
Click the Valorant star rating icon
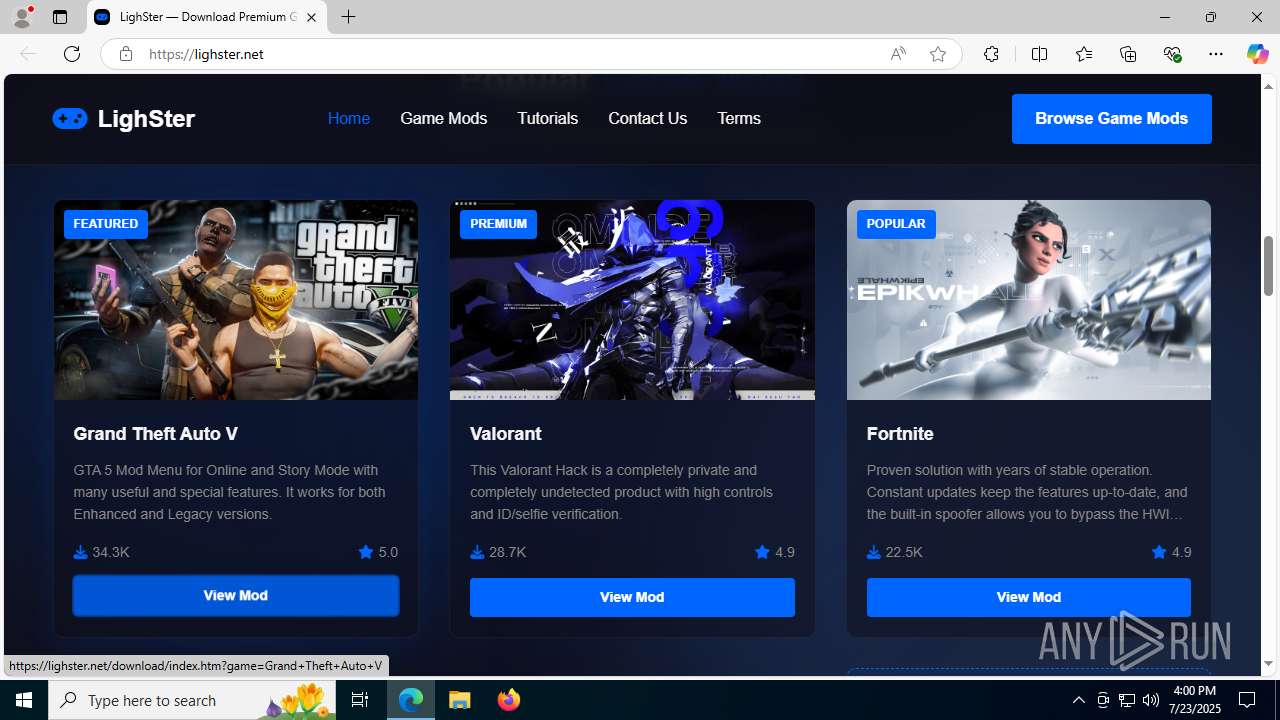click(762, 552)
